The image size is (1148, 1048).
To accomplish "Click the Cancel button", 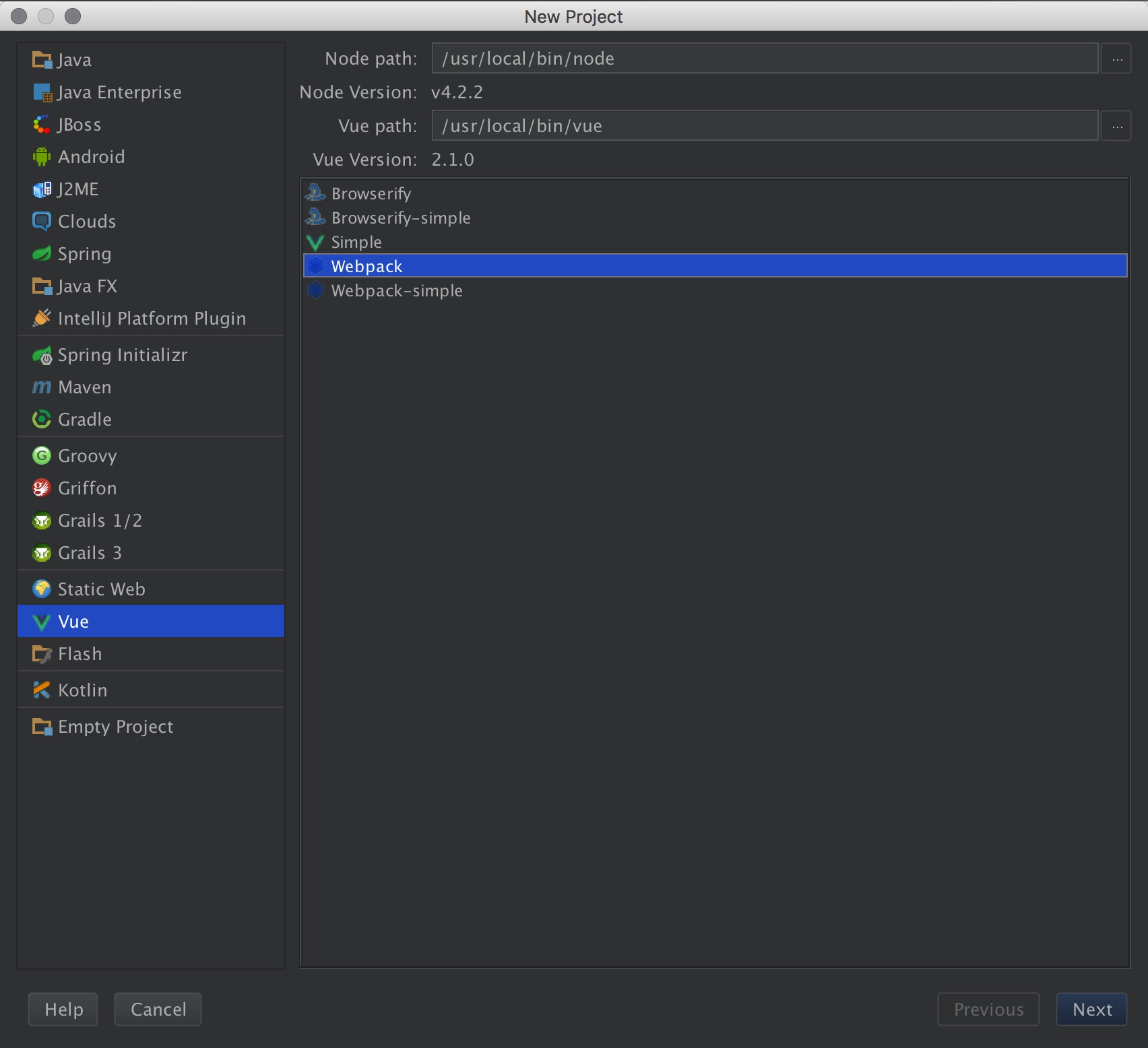I will tap(158, 1009).
